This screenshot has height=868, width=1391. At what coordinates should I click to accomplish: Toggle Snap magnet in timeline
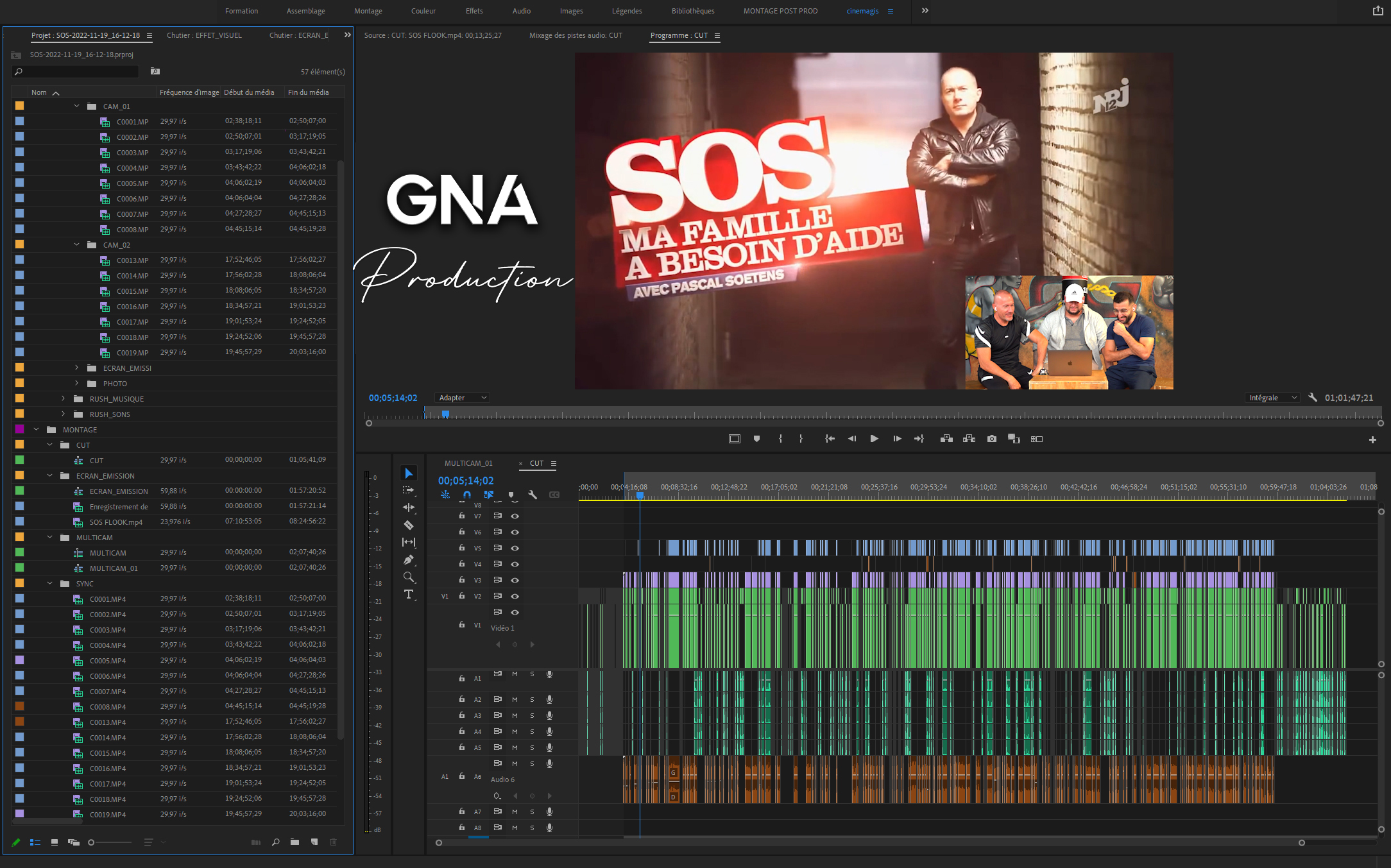467,495
